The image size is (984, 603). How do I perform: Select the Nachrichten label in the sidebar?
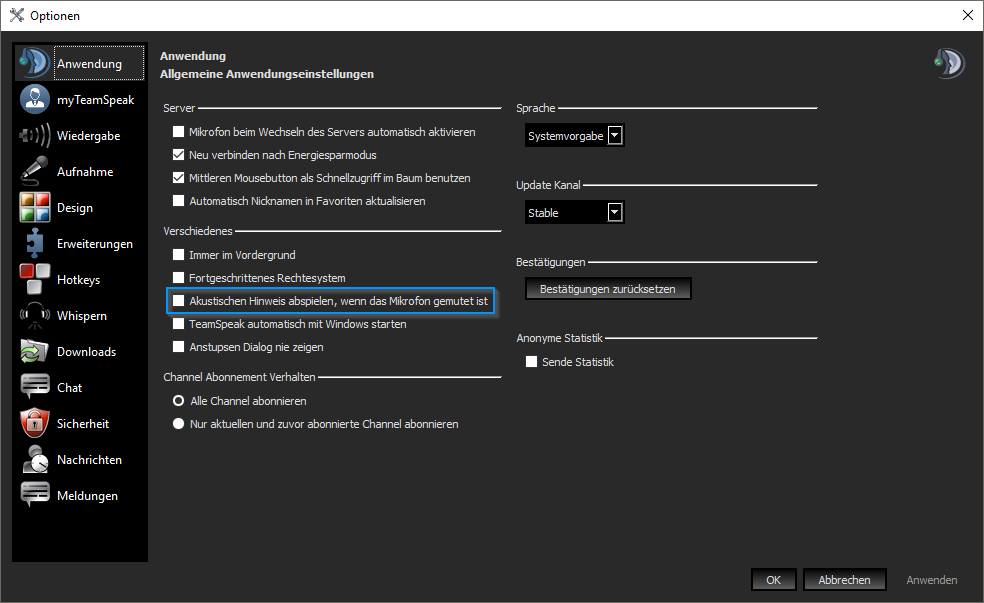(89, 460)
